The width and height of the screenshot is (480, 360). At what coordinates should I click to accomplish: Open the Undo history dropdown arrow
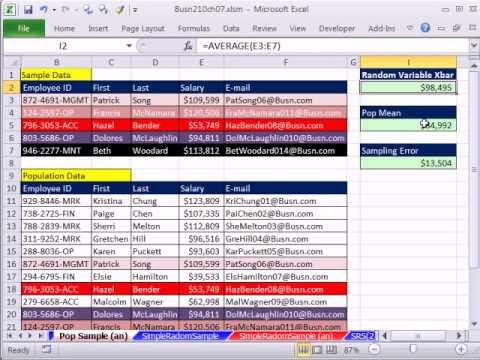click(x=54, y=10)
